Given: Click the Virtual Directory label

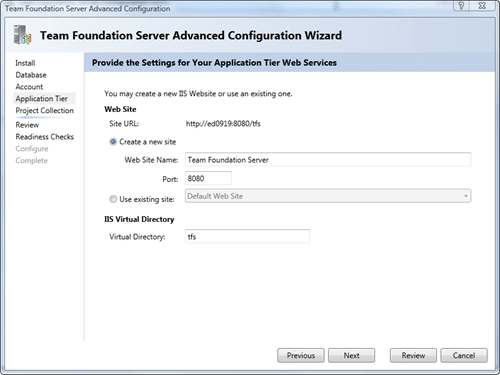Looking at the screenshot, I should (137, 237).
